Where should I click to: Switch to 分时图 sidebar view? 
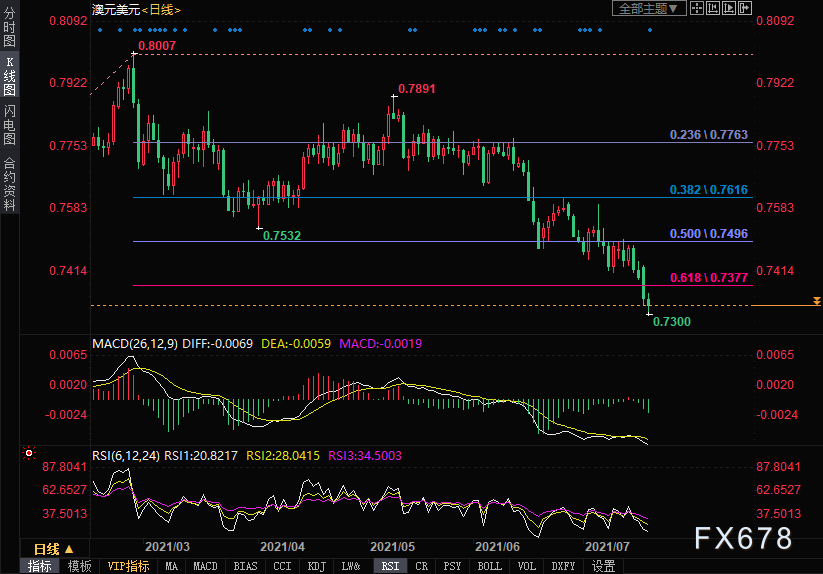9,27
